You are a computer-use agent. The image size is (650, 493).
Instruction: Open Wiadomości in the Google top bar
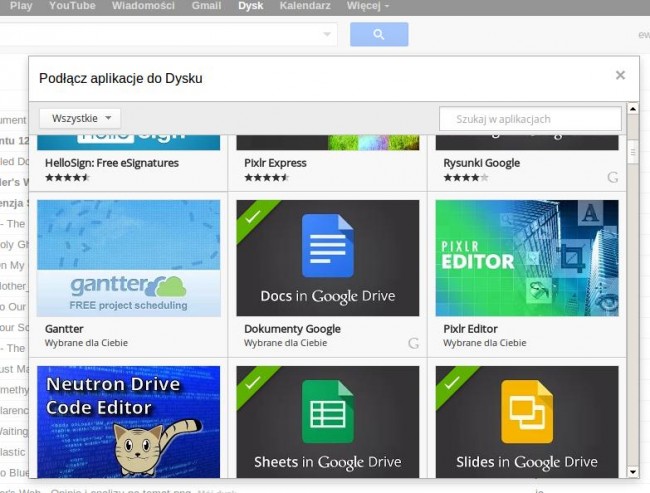click(x=143, y=6)
